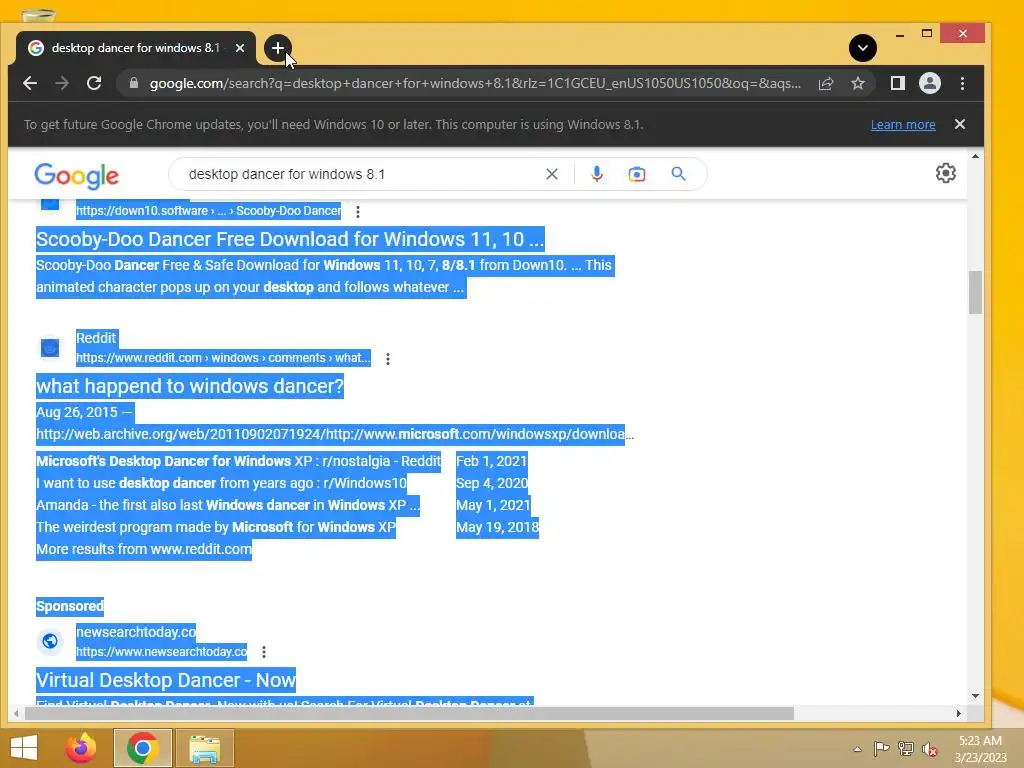The height and width of the screenshot is (768, 1024).
Task: Open the network tray icon
Action: (x=906, y=749)
